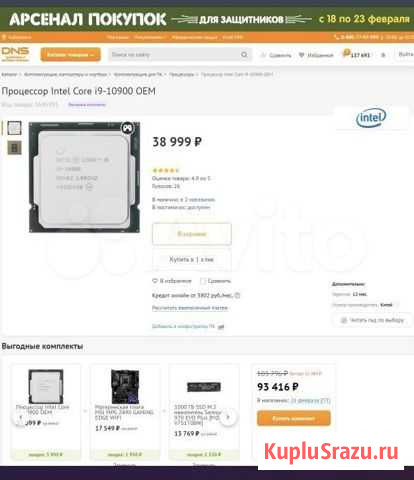Click the gamepad badge on product photo
414x480 pixels.
tap(127, 128)
